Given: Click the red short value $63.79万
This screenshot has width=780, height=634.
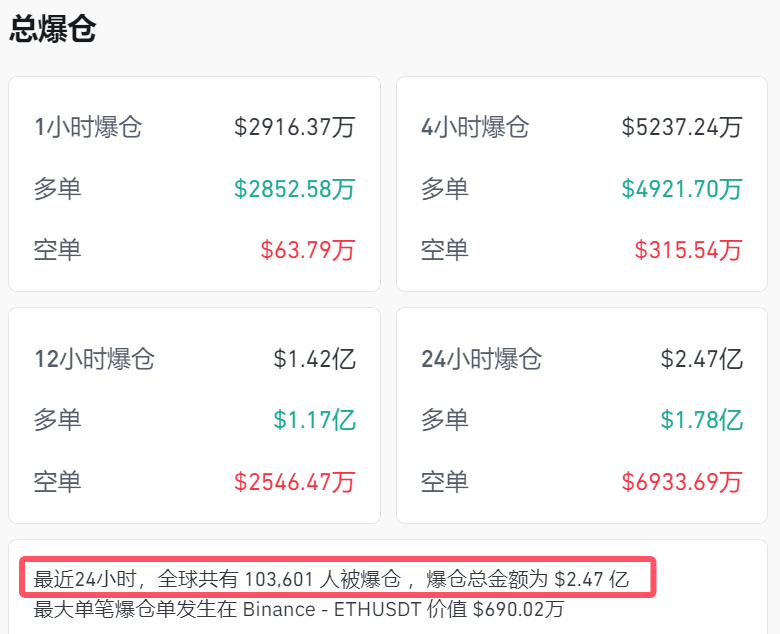Looking at the screenshot, I should pyautogui.click(x=308, y=249).
